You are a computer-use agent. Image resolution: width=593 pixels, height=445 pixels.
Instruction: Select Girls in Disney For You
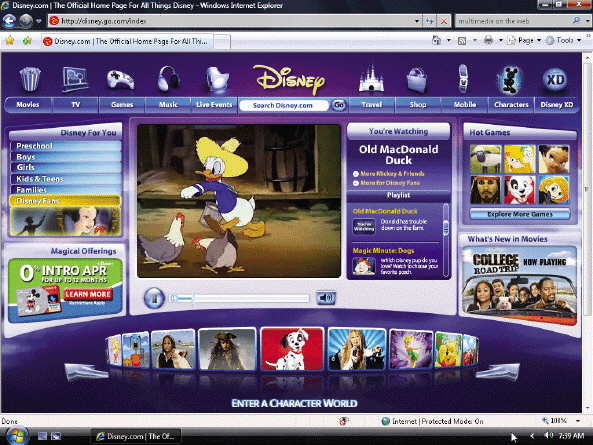pos(65,167)
